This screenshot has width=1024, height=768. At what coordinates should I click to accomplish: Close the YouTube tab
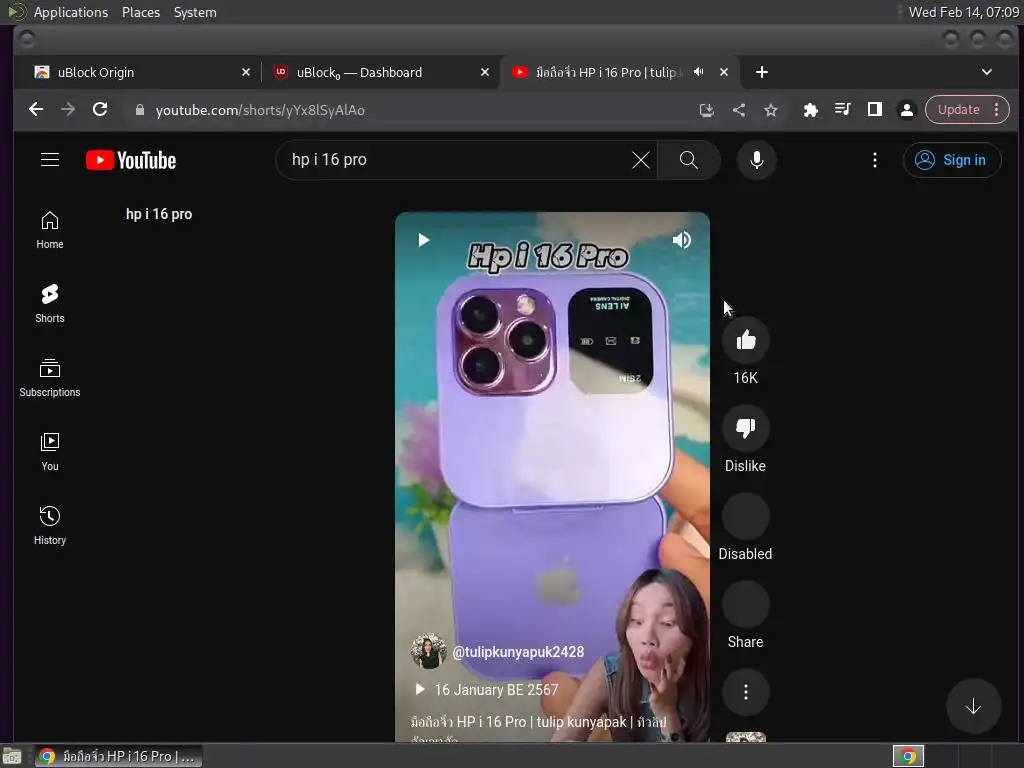click(x=724, y=72)
